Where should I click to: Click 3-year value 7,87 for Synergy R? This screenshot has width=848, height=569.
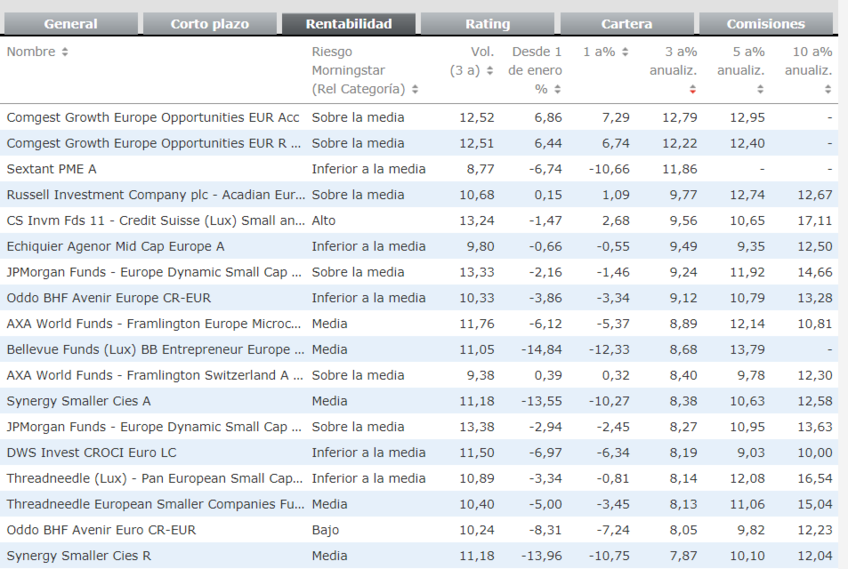(683, 556)
